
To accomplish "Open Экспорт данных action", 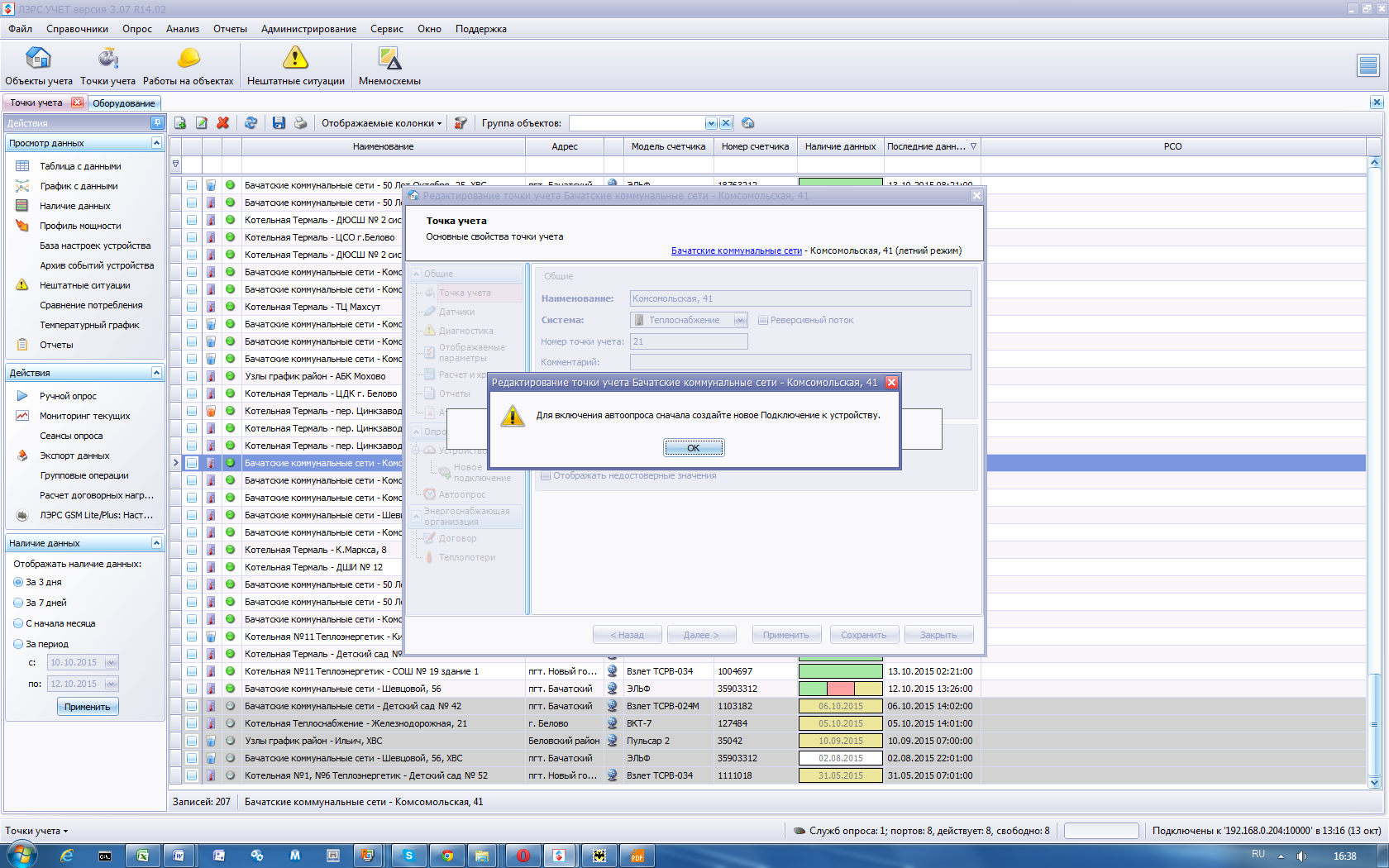I will coord(74,455).
